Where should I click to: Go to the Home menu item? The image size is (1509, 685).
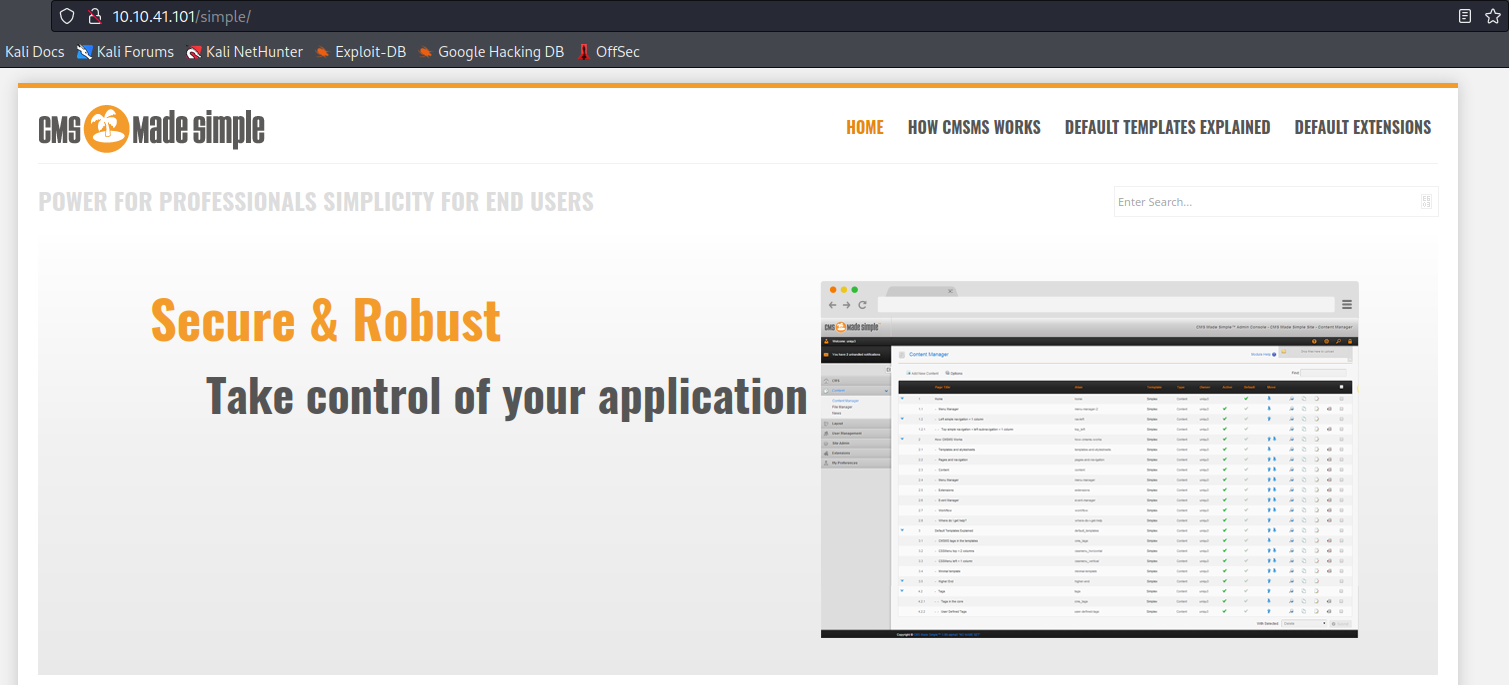click(x=865, y=127)
